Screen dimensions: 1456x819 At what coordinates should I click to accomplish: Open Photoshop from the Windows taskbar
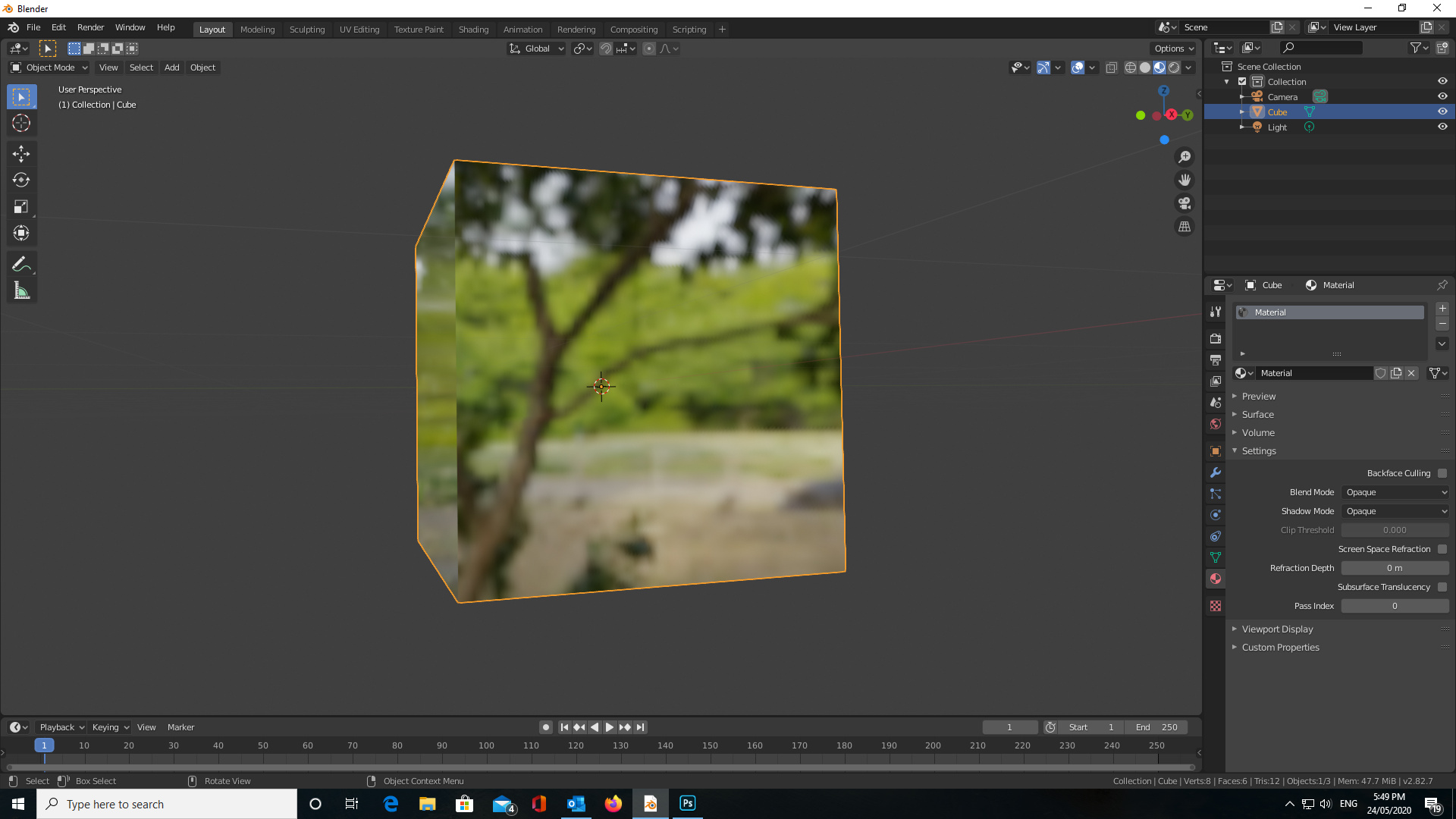688,804
